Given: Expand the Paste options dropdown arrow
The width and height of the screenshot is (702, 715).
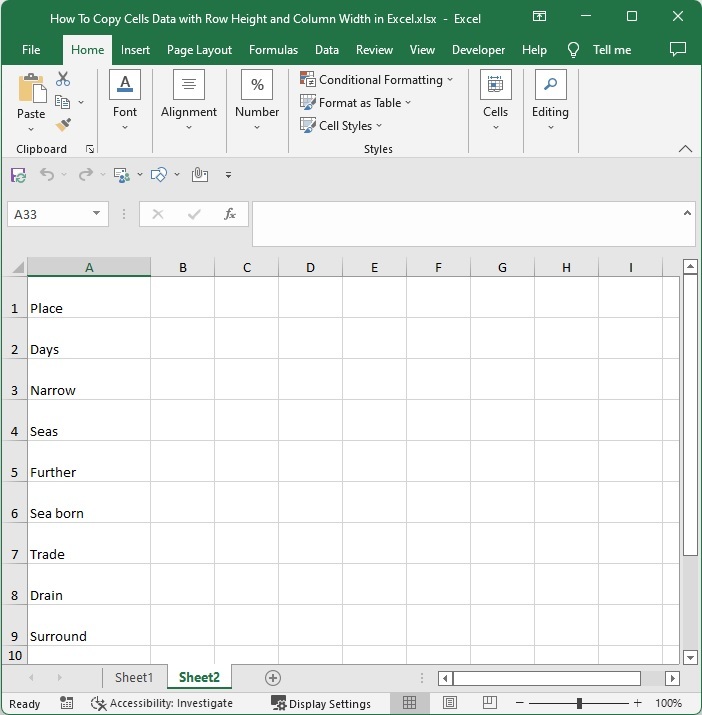Looking at the screenshot, I should pyautogui.click(x=31, y=130).
